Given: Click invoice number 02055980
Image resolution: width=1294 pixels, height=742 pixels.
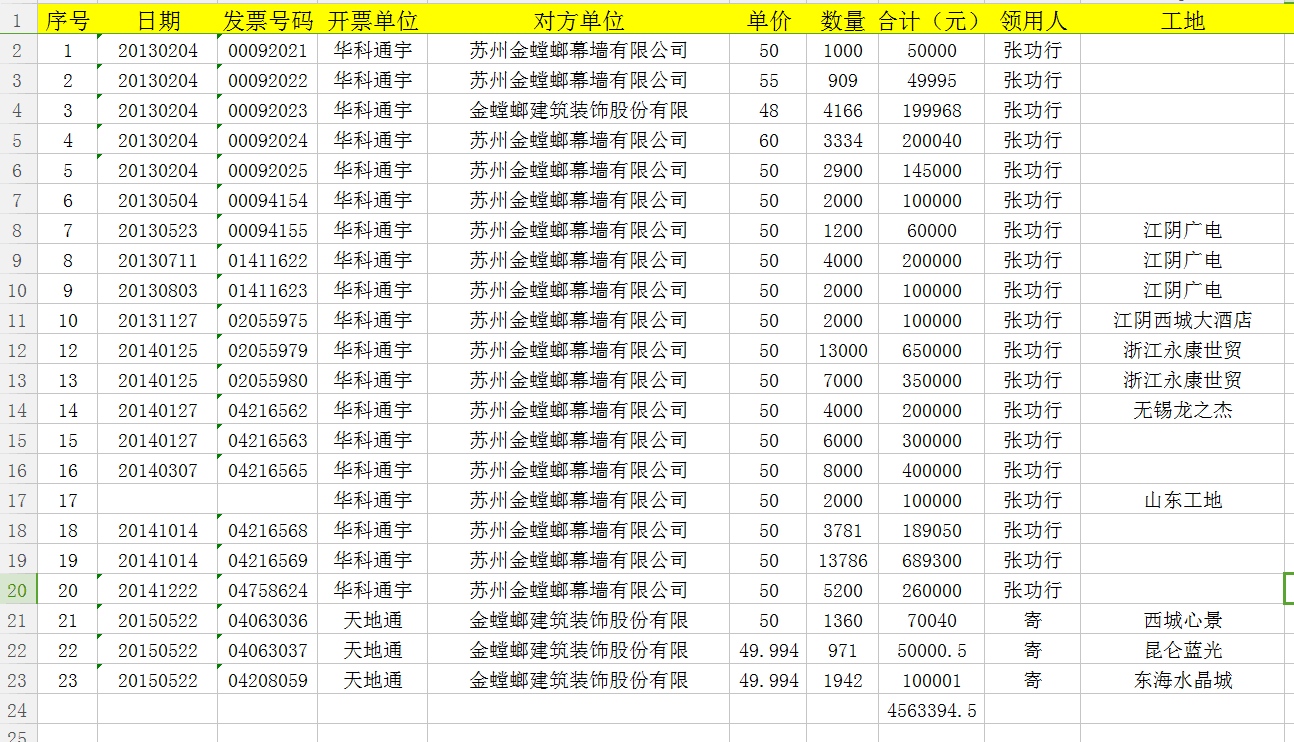Looking at the screenshot, I should [268, 380].
